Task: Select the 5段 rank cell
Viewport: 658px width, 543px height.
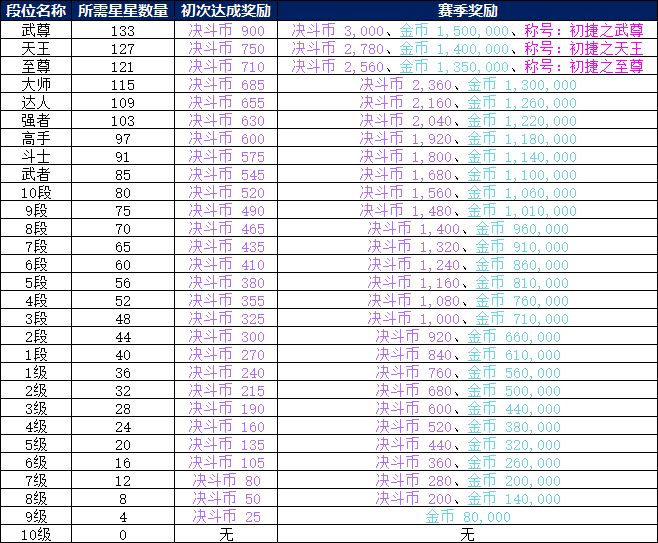Action: (x=36, y=282)
